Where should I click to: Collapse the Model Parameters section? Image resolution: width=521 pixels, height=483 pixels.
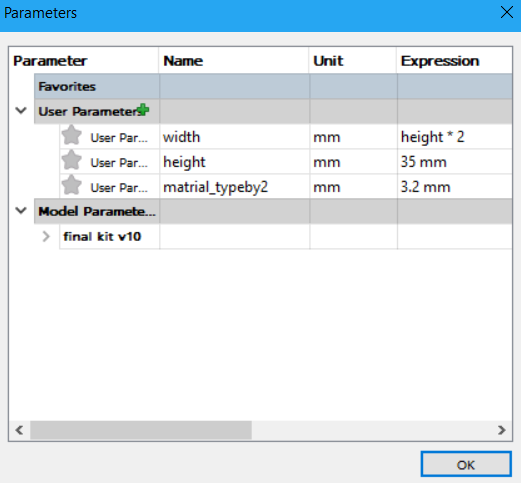click(21, 211)
